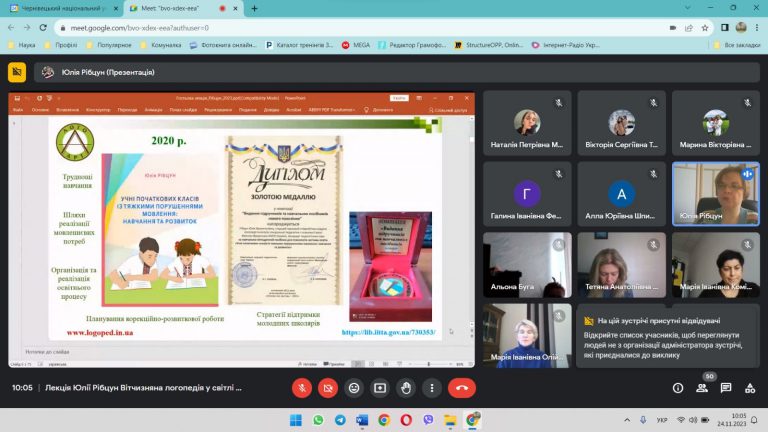768x432 pixels.
Task: Open Word from taskbar
Action: [362, 420]
